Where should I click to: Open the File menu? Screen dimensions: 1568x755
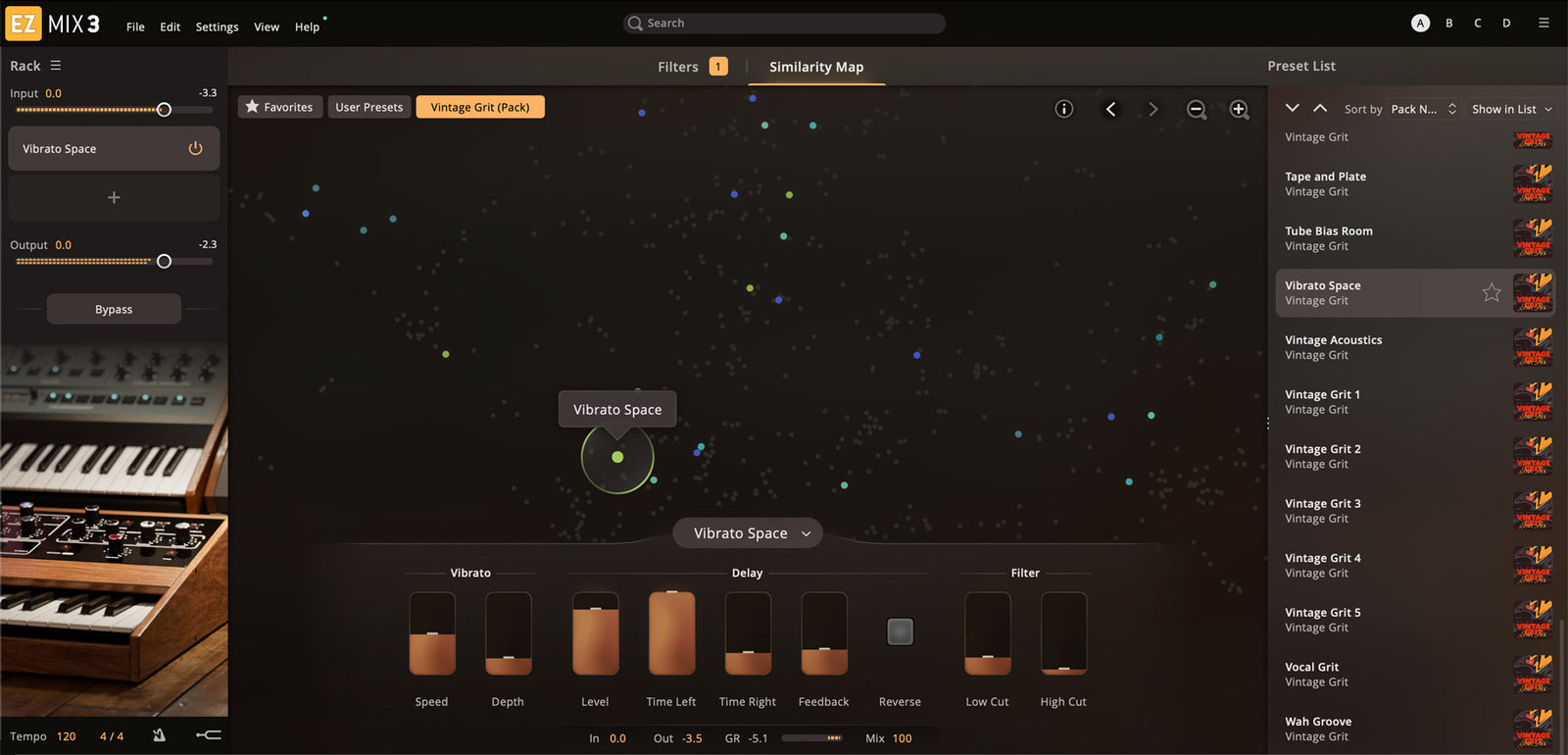pyautogui.click(x=135, y=27)
